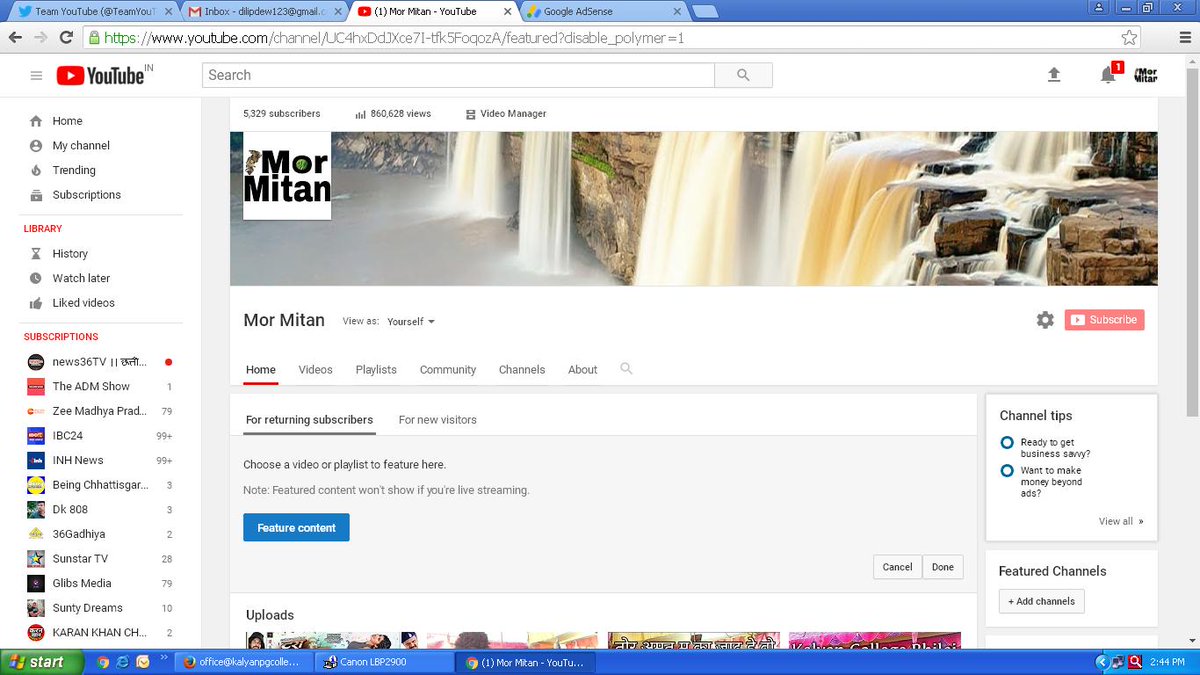Expand View all channel tips
The width and height of the screenshot is (1200, 675).
pos(1121,521)
